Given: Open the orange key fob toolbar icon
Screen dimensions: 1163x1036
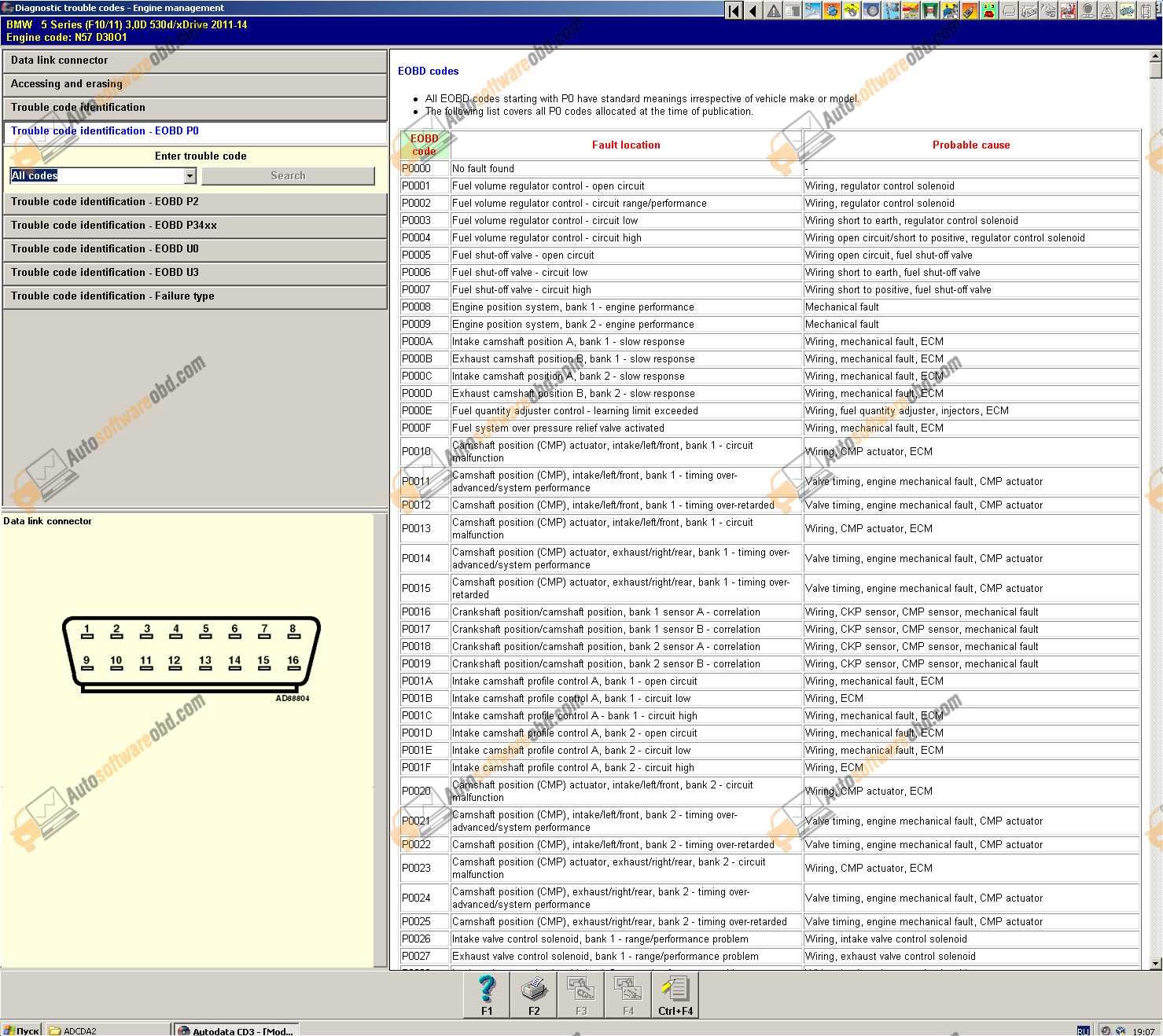Looking at the screenshot, I should (970, 11).
